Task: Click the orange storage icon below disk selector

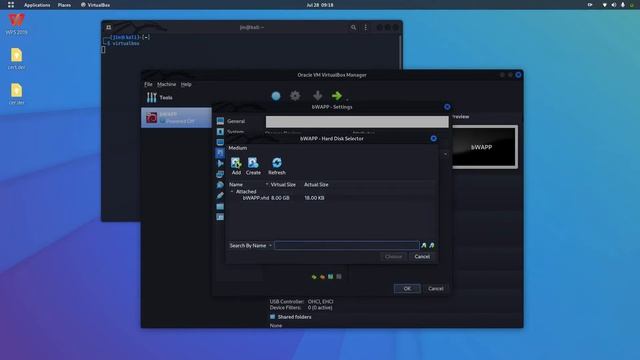Action: (322, 277)
